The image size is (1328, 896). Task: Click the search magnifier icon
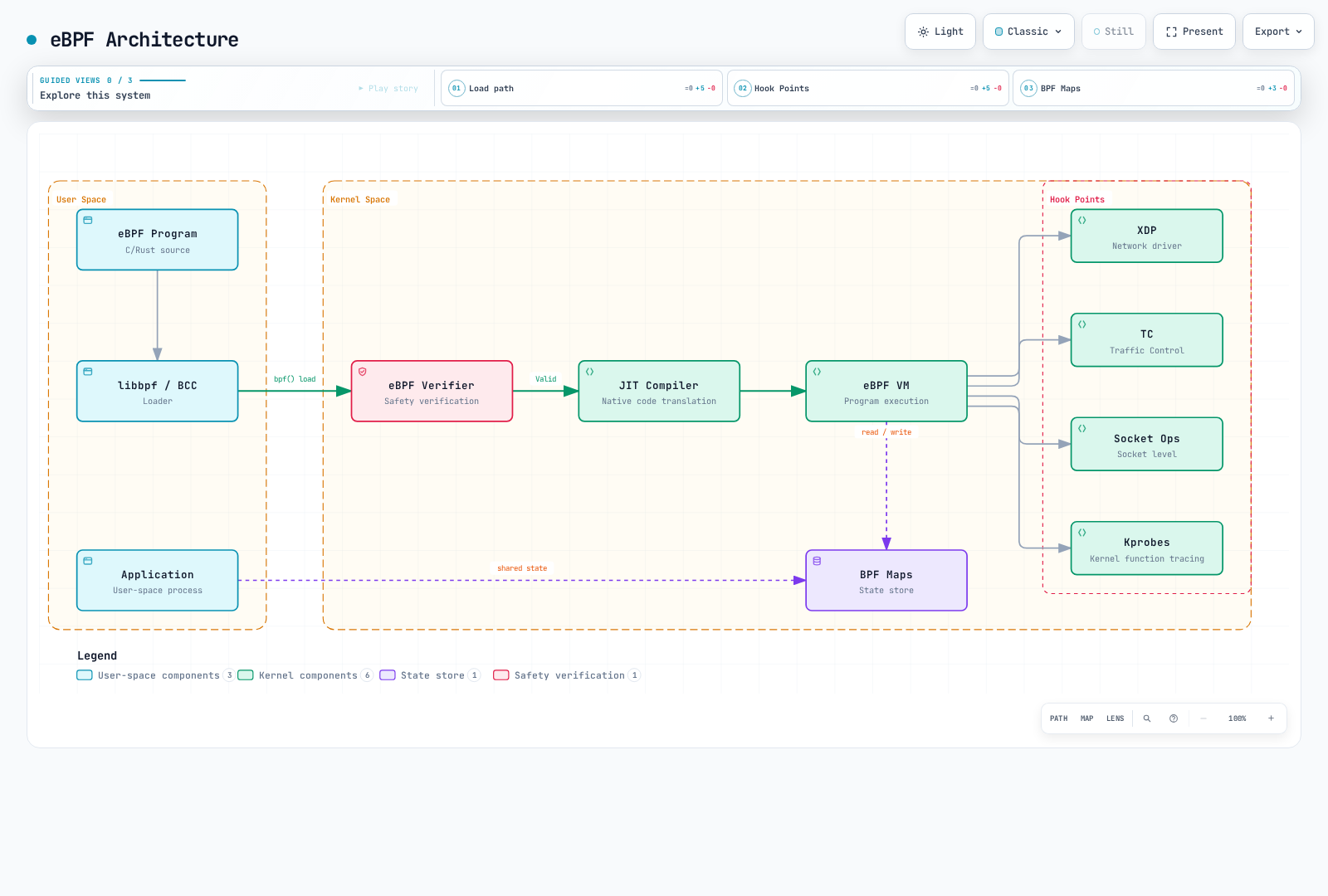1147,718
